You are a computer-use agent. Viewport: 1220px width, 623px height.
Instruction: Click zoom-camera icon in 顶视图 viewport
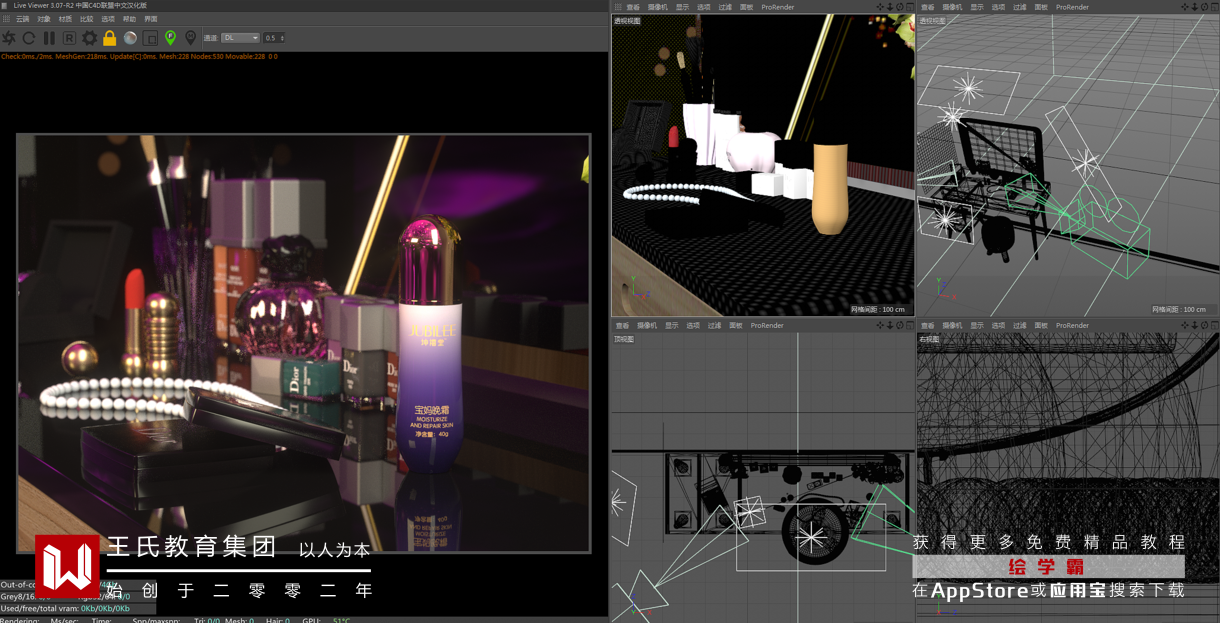(889, 325)
